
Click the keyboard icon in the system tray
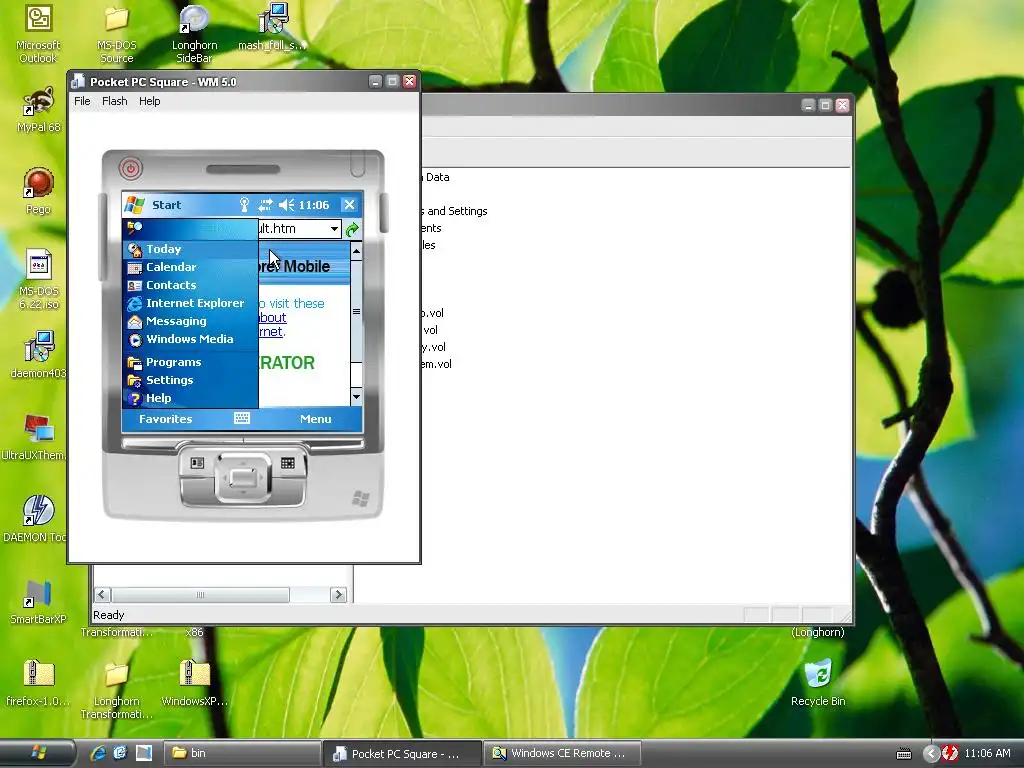[904, 754]
